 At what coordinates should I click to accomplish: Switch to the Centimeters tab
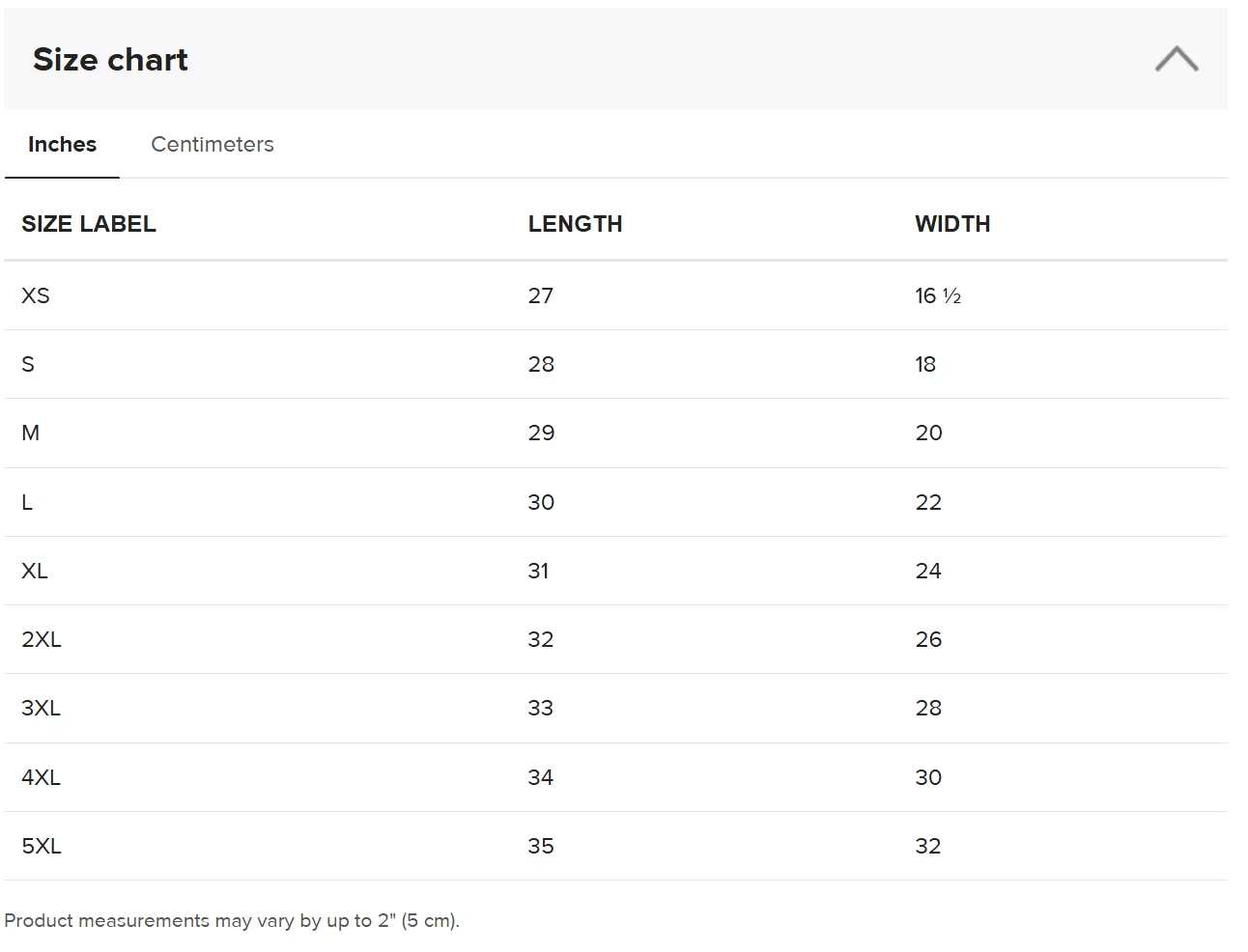coord(213,144)
